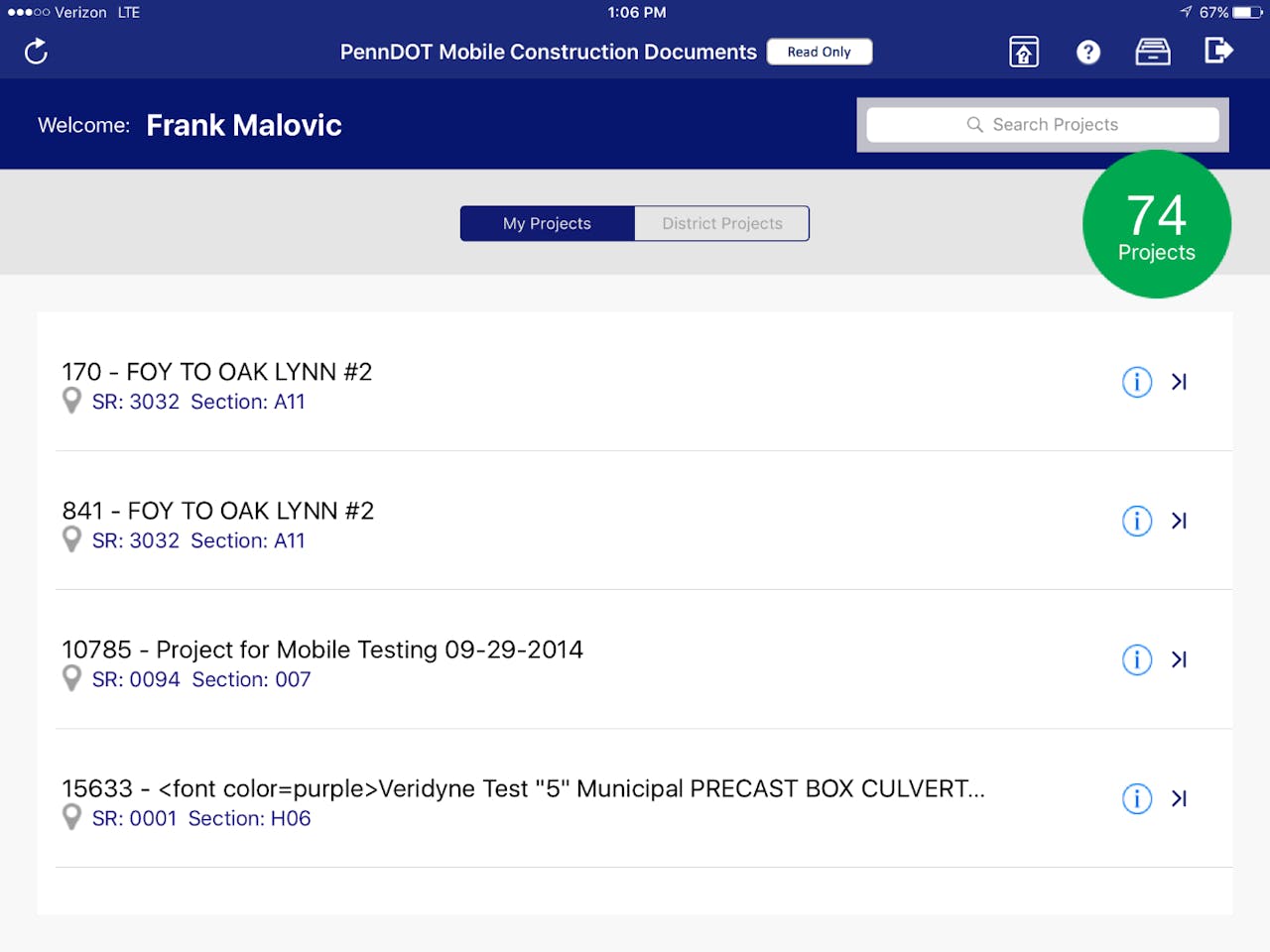
Task: Open project 170 with its arrow icon
Action: coord(1179,382)
